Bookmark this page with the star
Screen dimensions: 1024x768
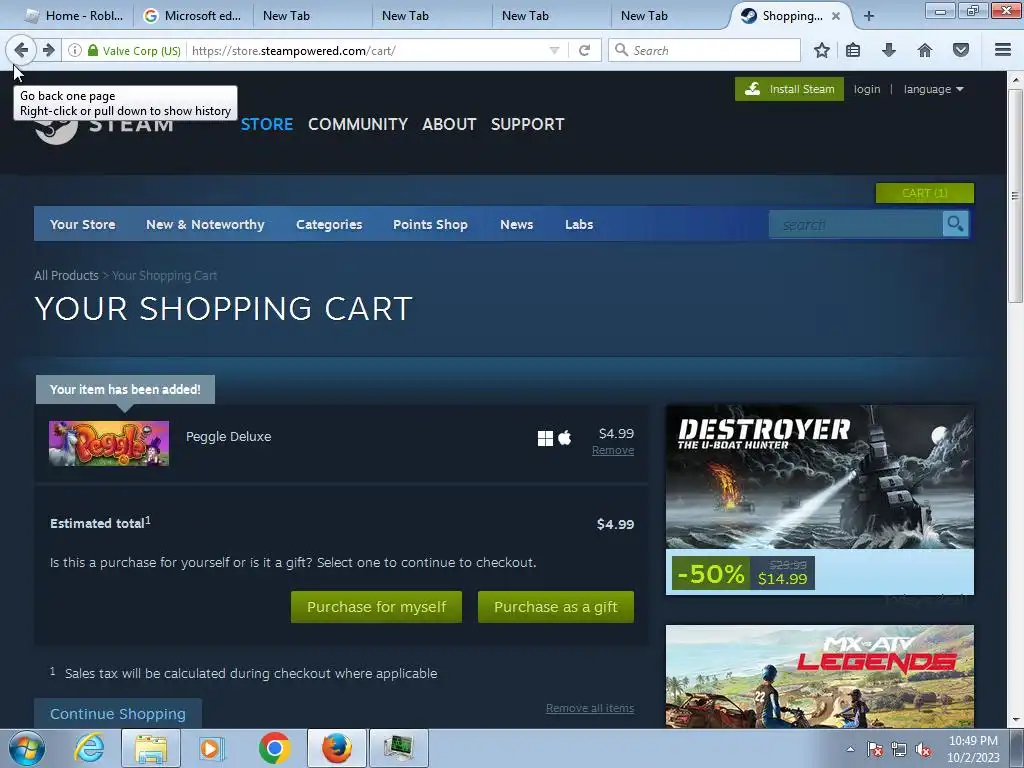[x=822, y=50]
